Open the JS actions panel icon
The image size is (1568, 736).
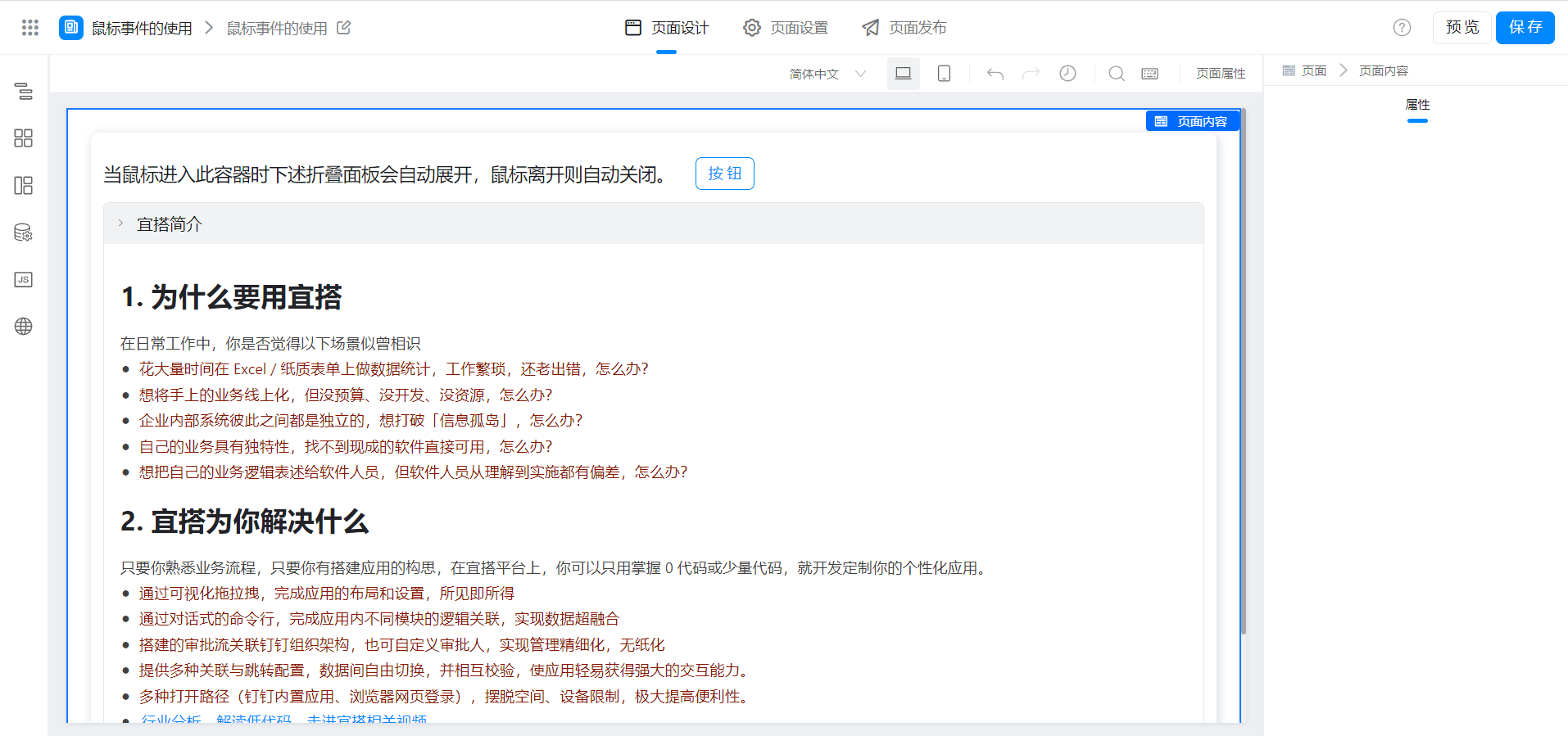pyautogui.click(x=24, y=279)
